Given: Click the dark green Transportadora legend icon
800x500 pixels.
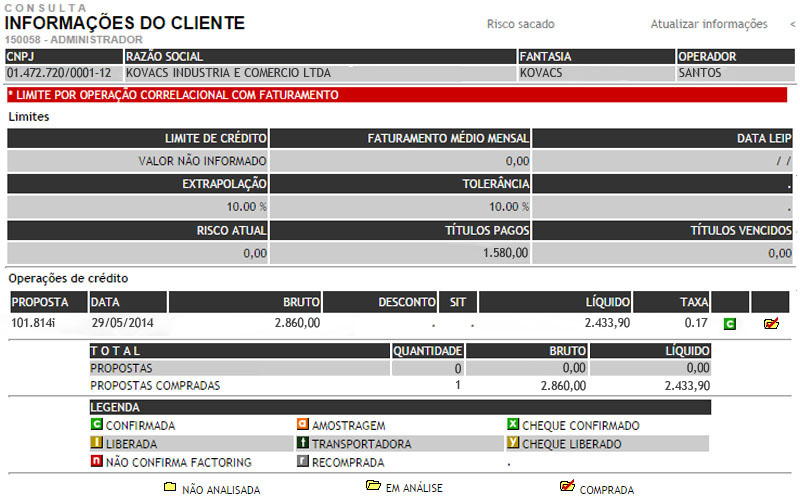Looking at the screenshot, I should tap(302, 443).
